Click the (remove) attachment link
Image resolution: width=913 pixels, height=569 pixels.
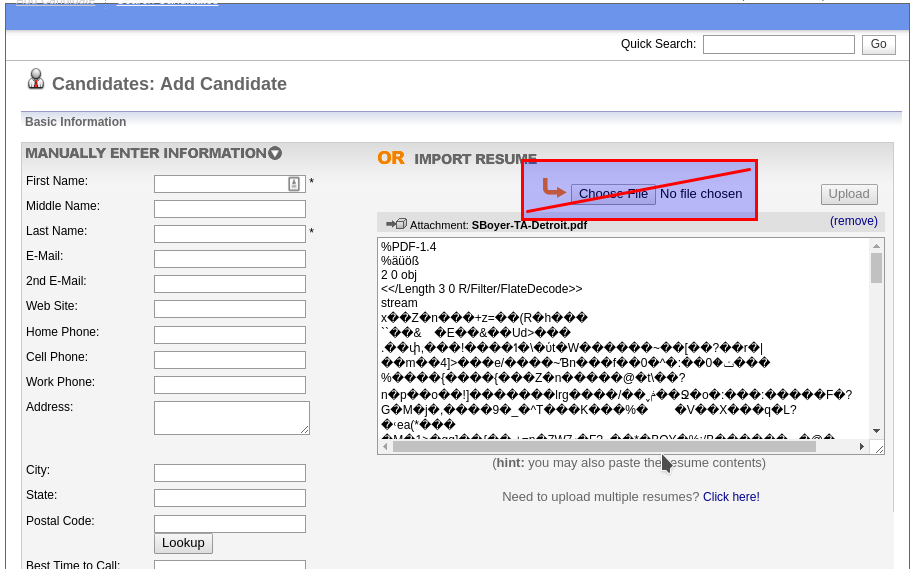(x=854, y=221)
